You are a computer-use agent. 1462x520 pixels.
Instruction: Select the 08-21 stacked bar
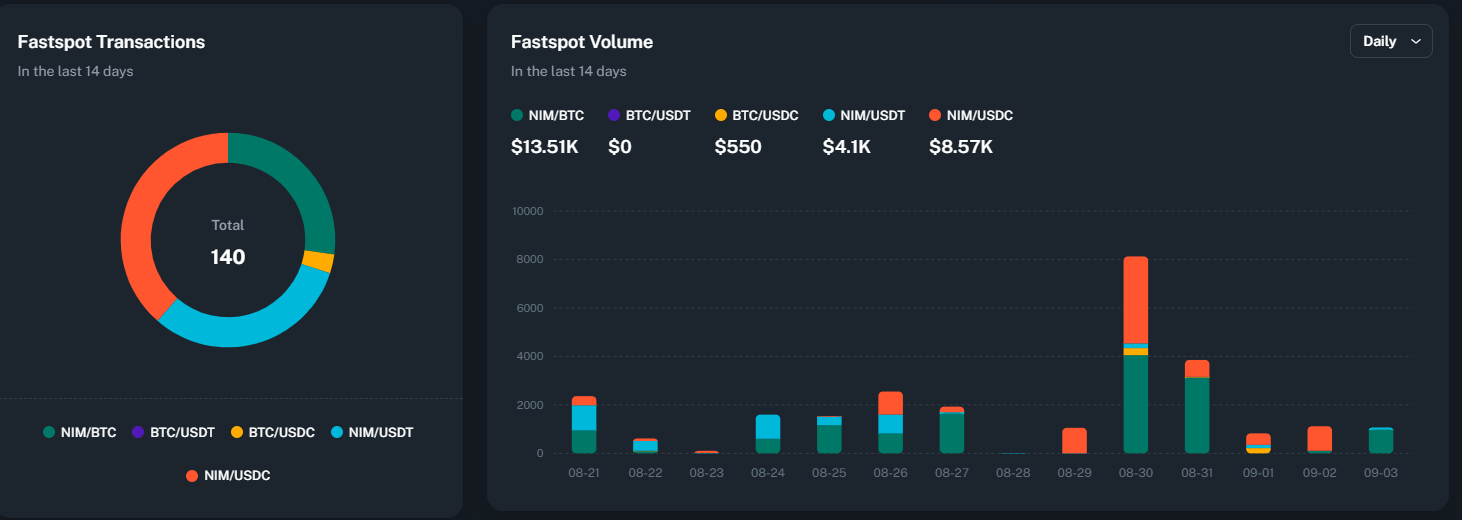(584, 425)
